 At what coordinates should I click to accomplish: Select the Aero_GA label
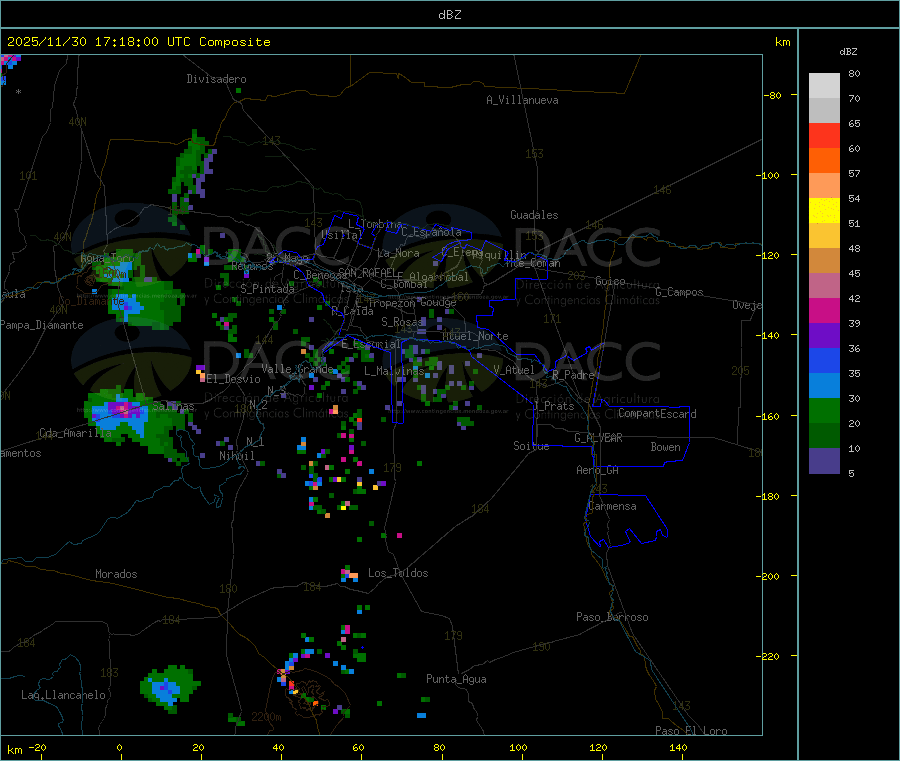click(598, 470)
